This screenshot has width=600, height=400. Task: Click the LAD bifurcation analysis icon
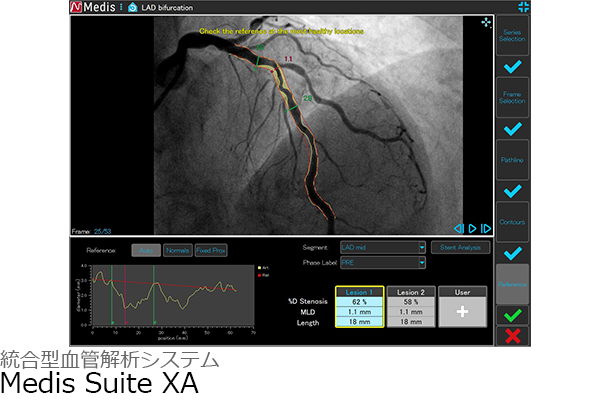click(x=132, y=7)
